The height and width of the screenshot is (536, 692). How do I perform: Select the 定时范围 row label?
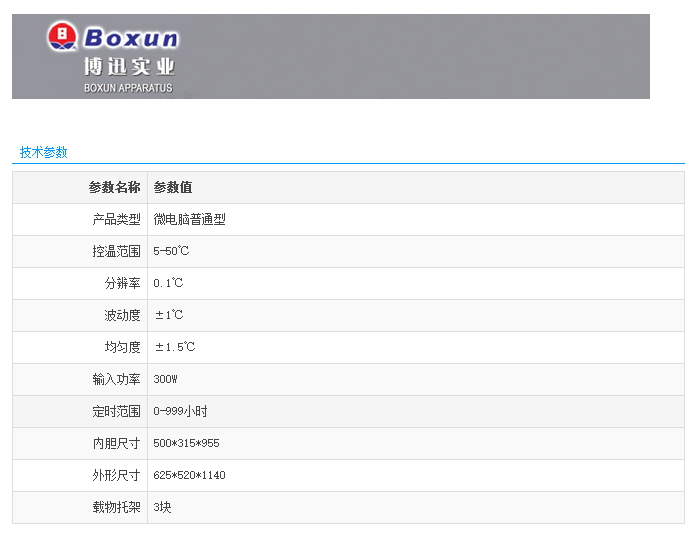point(116,411)
